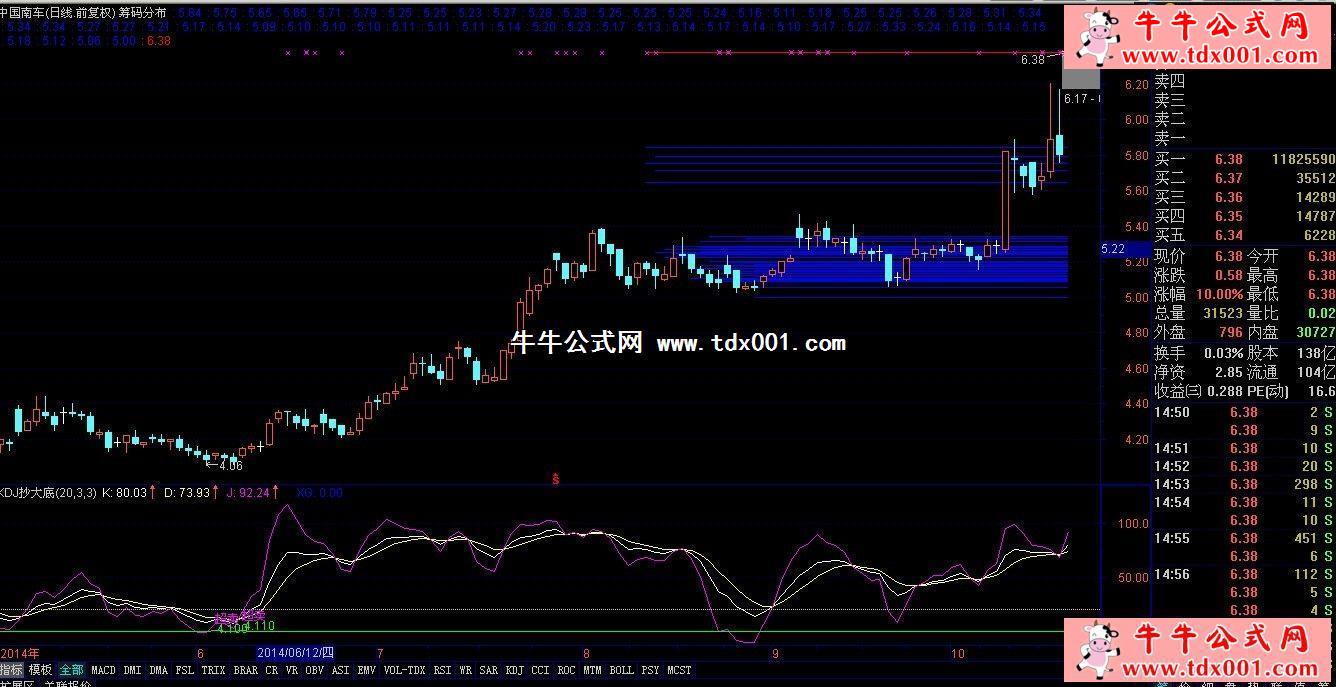
Task: Select the MACD indicator tab
Action: [103, 670]
